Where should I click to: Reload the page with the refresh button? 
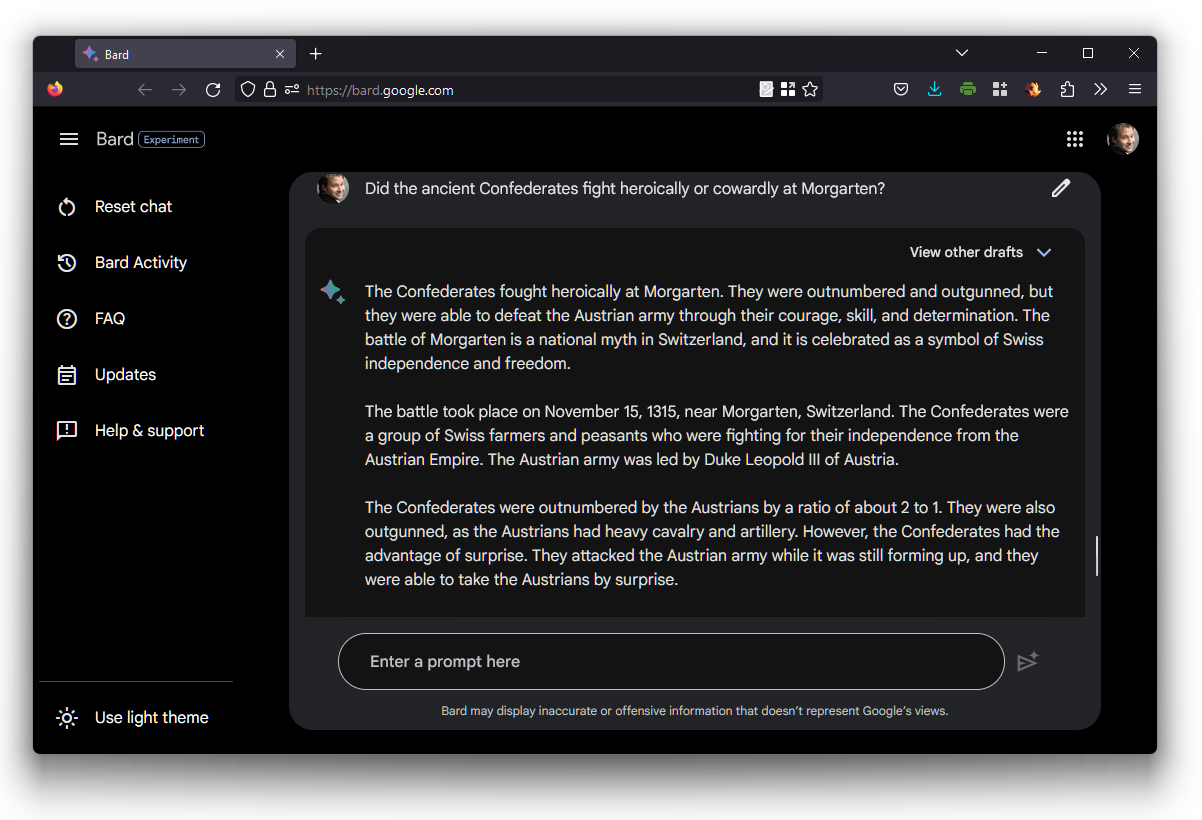click(x=213, y=90)
